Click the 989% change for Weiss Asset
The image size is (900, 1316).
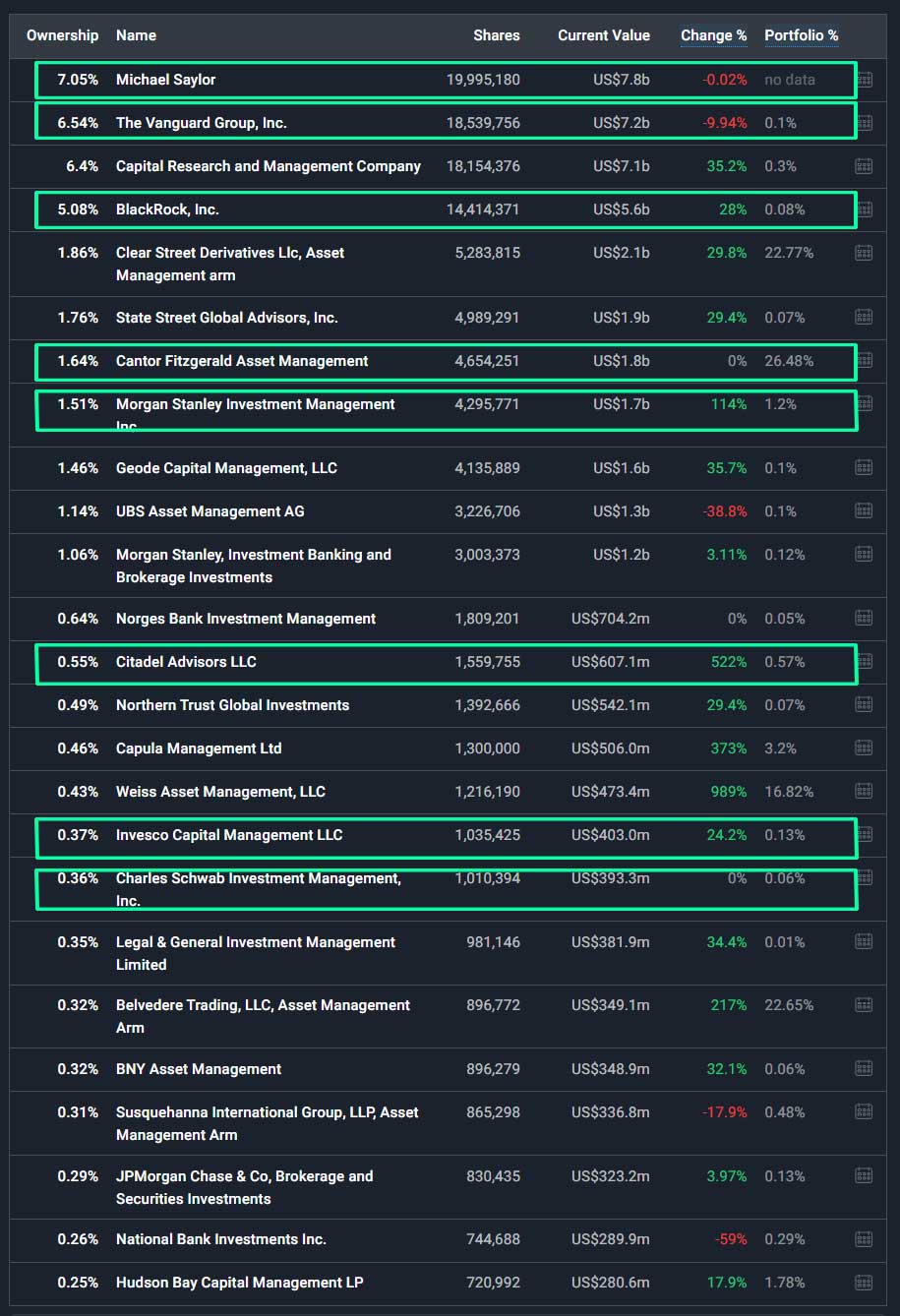pyautogui.click(x=729, y=792)
